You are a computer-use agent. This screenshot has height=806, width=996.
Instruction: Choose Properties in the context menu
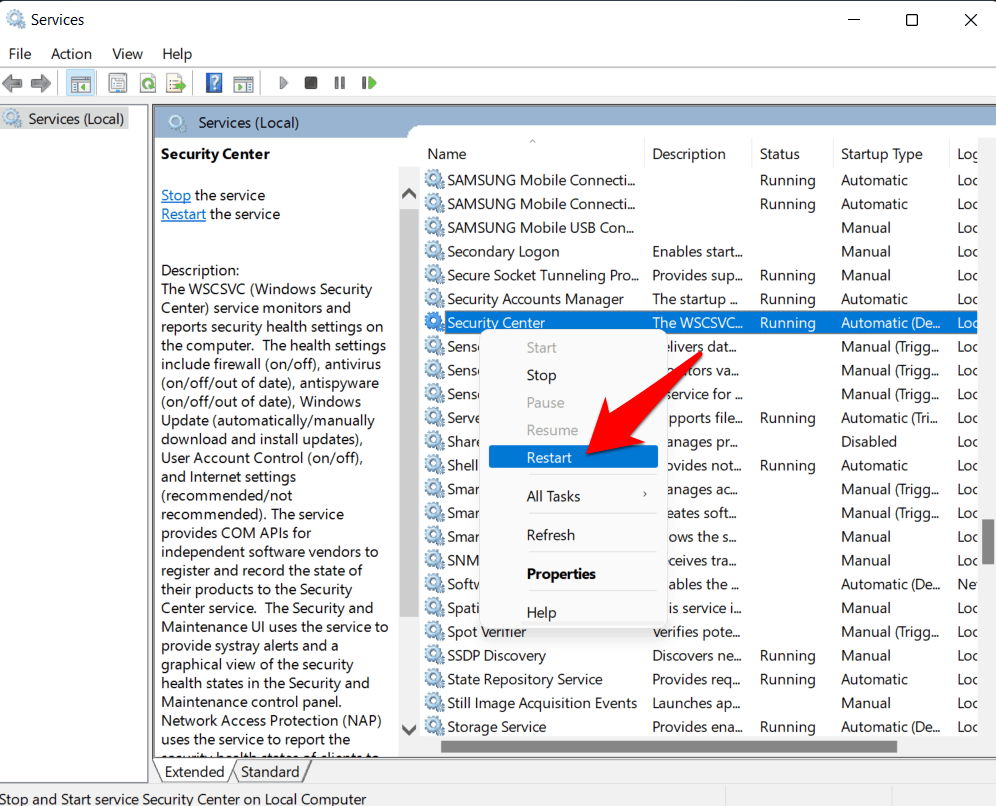coord(561,574)
